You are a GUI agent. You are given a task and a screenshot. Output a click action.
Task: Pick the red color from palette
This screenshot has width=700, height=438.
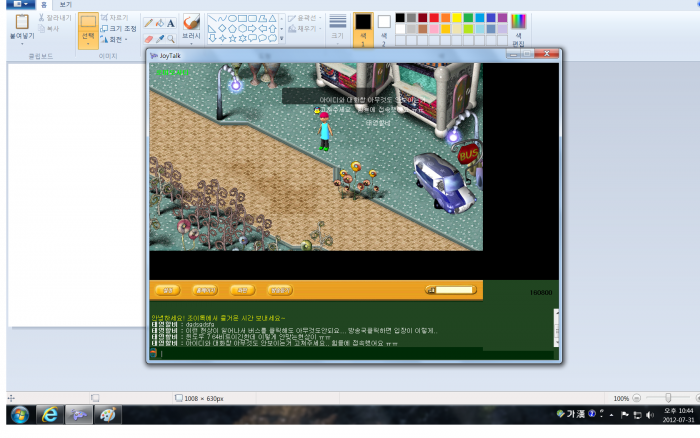click(x=433, y=18)
